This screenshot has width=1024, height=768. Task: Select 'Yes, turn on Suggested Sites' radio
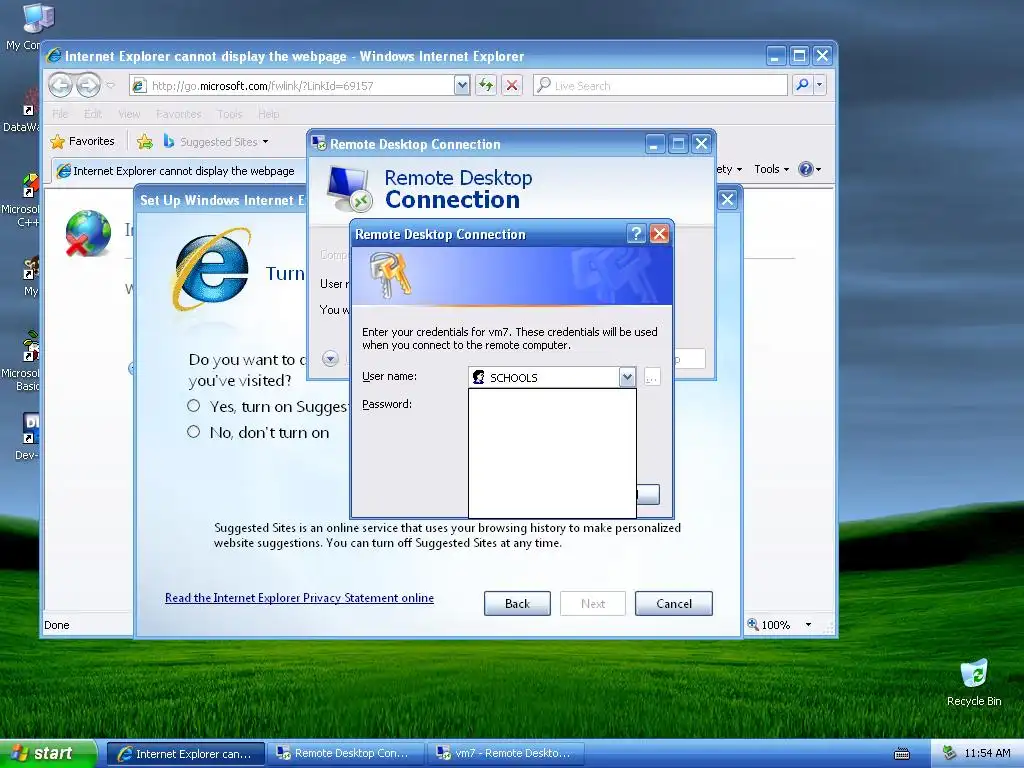point(193,406)
